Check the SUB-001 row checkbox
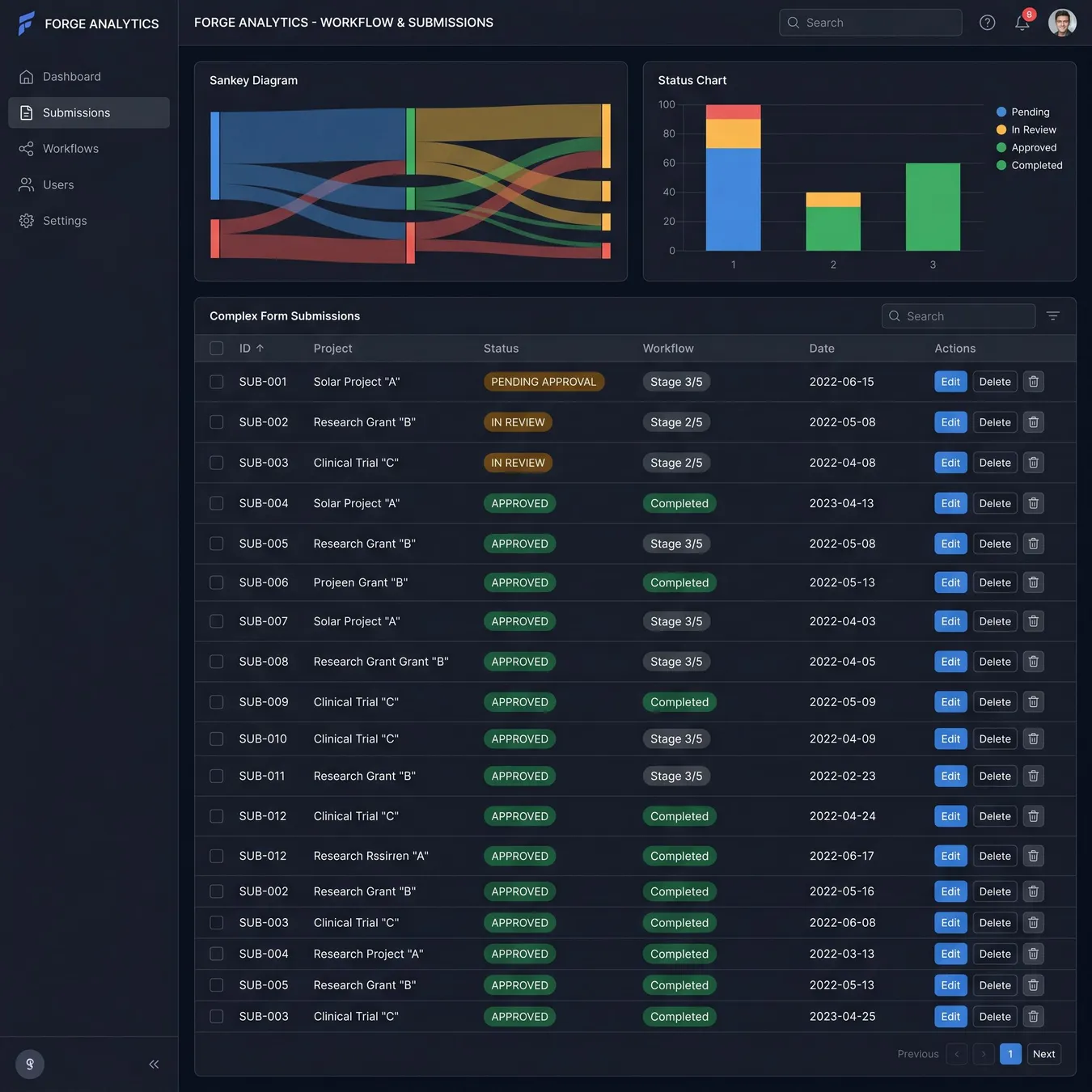 (x=217, y=382)
